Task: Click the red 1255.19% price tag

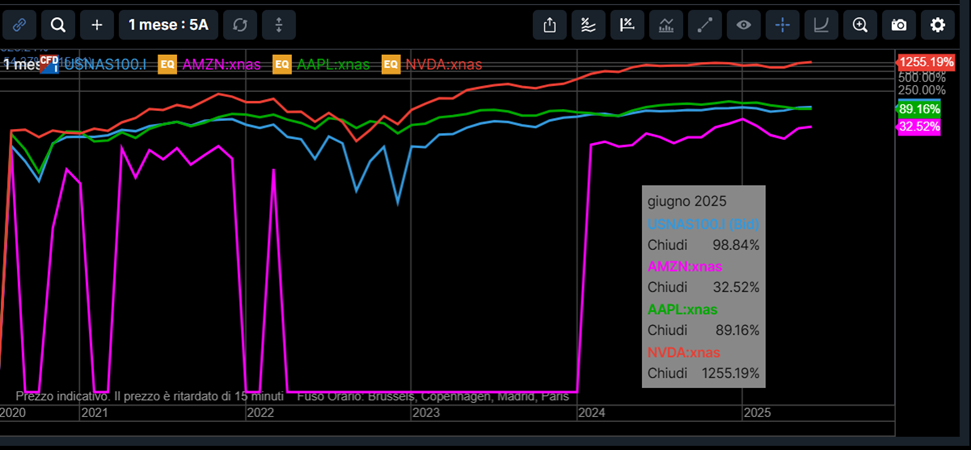Action: click(925, 62)
